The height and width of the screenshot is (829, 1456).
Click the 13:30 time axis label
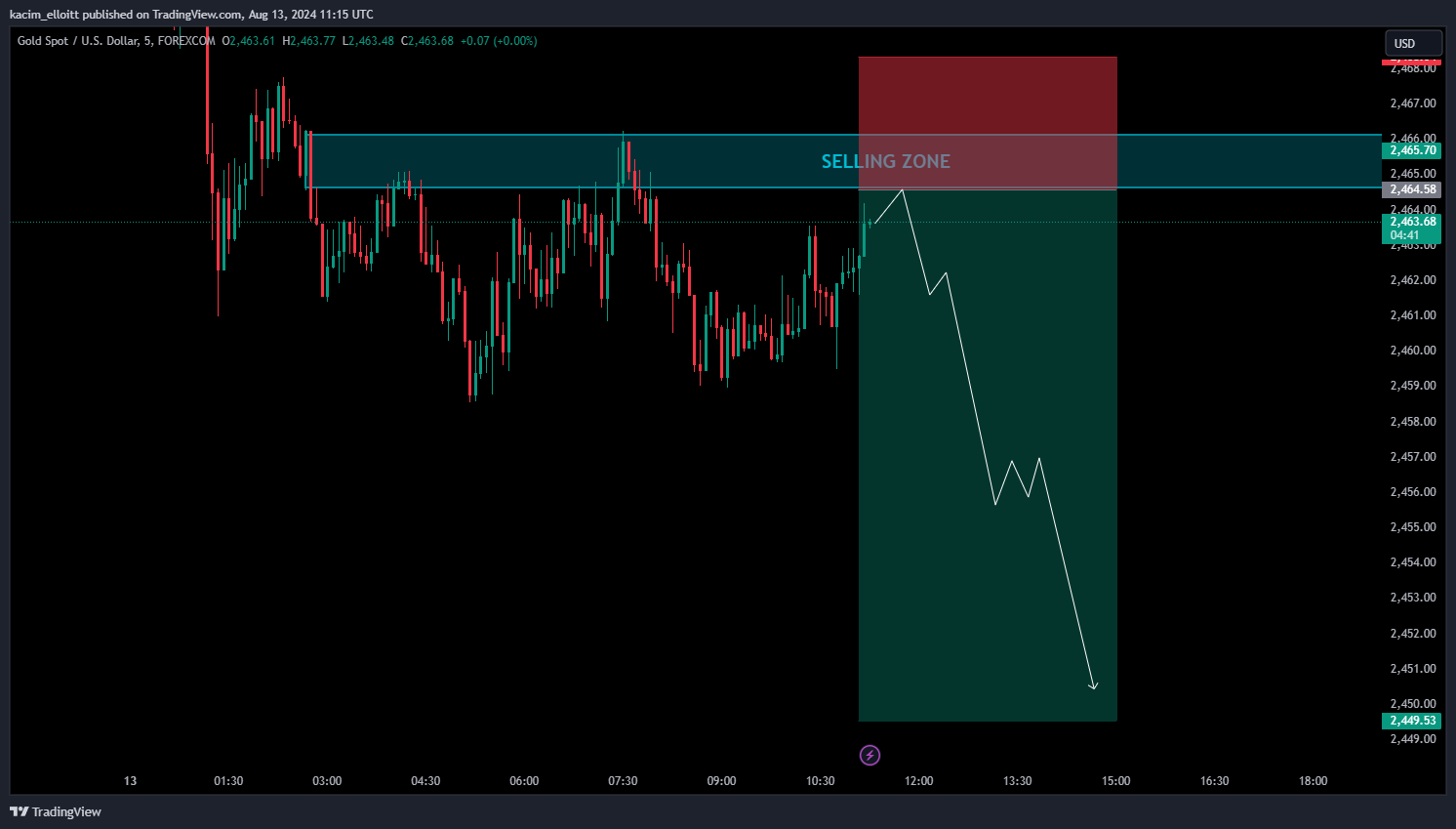coord(1018,781)
